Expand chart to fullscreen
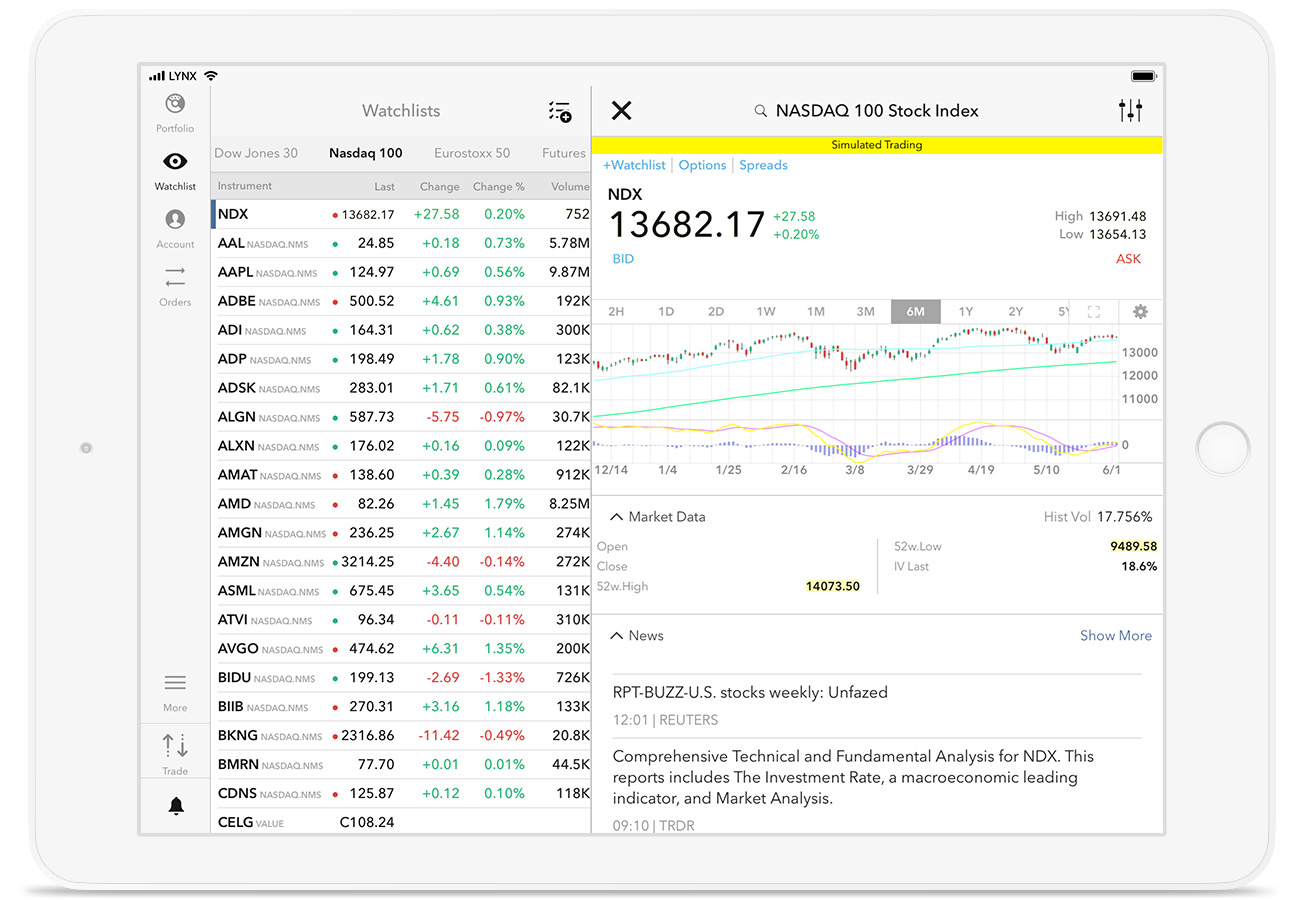The image size is (1300, 900). point(1093,311)
